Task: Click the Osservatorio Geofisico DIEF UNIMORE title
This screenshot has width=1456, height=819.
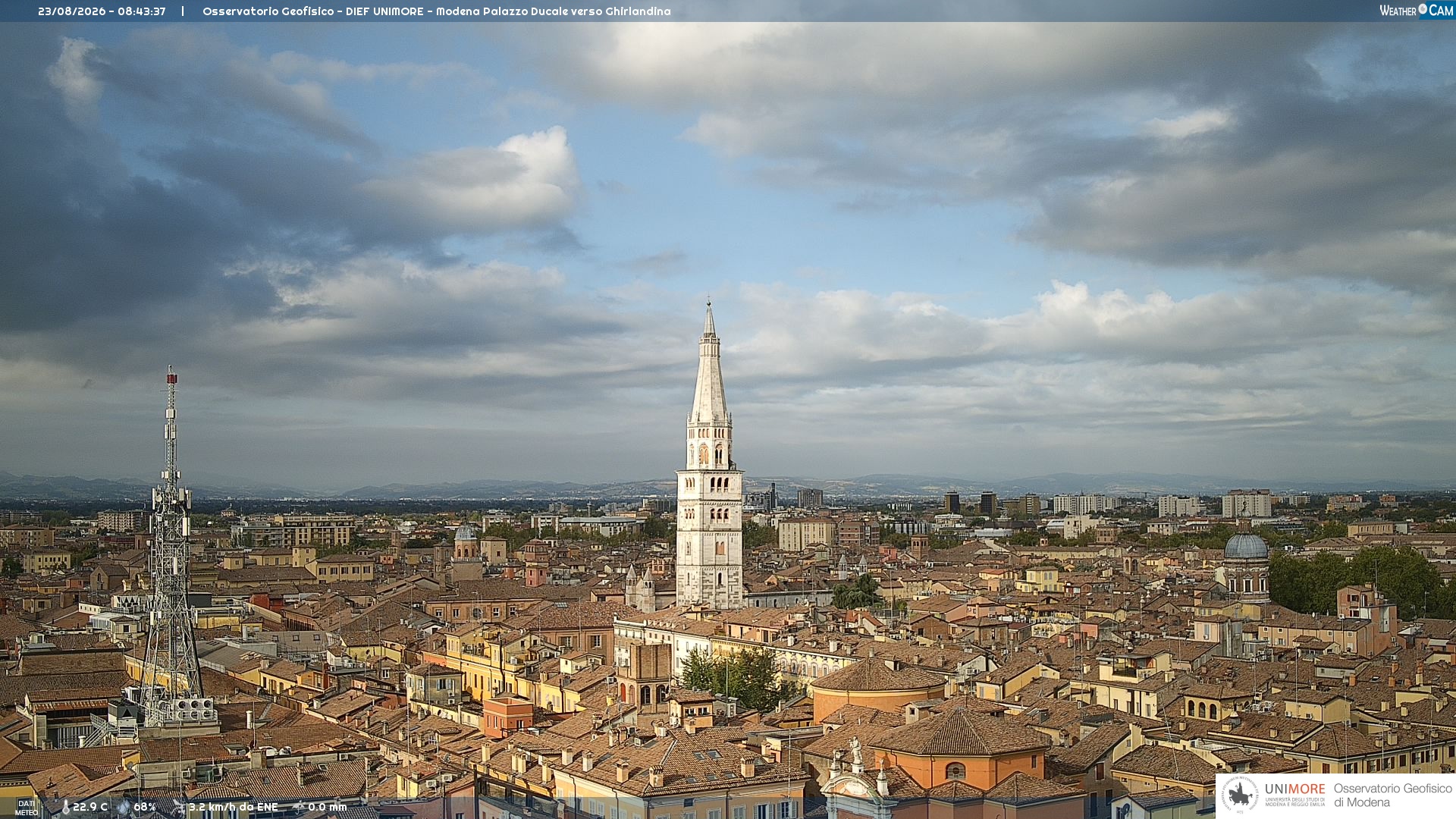Action: click(312, 11)
